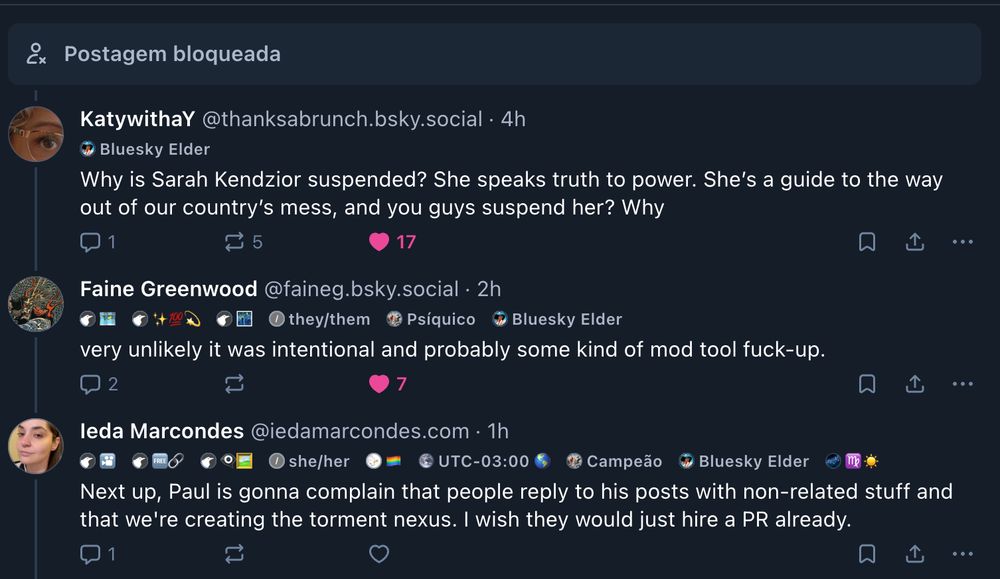Open options menu on Ieda Marcondes' reply
This screenshot has height=579, width=1000.
[x=962, y=553]
